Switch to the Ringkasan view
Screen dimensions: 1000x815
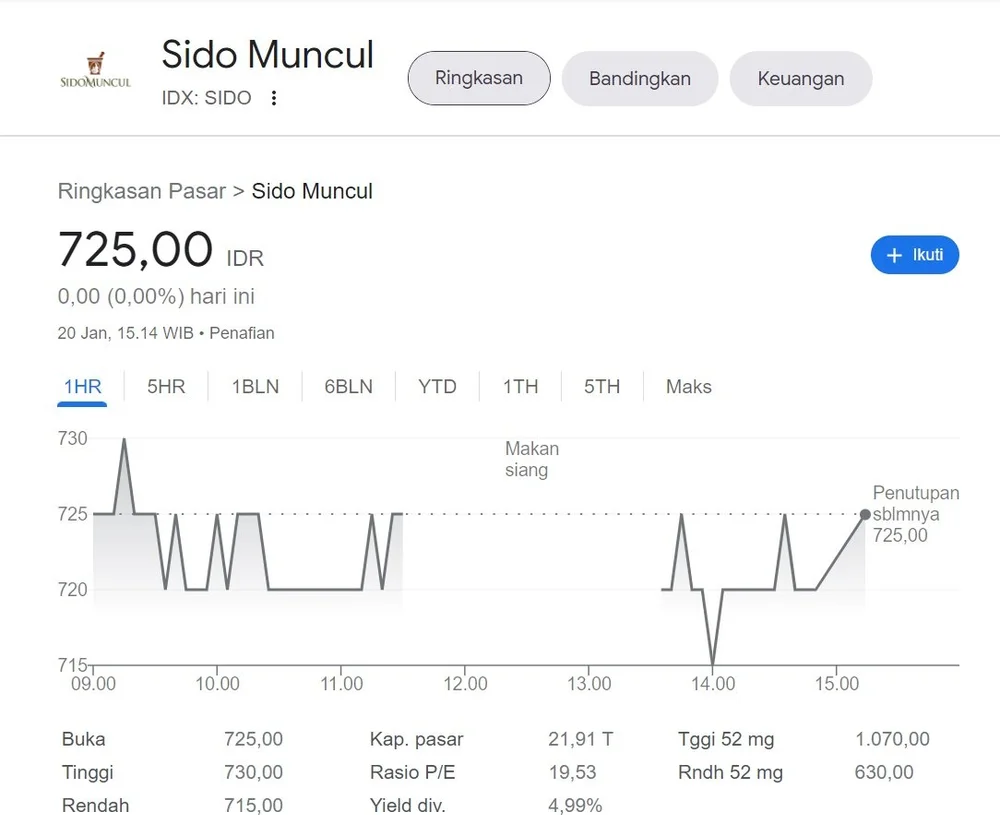(478, 77)
